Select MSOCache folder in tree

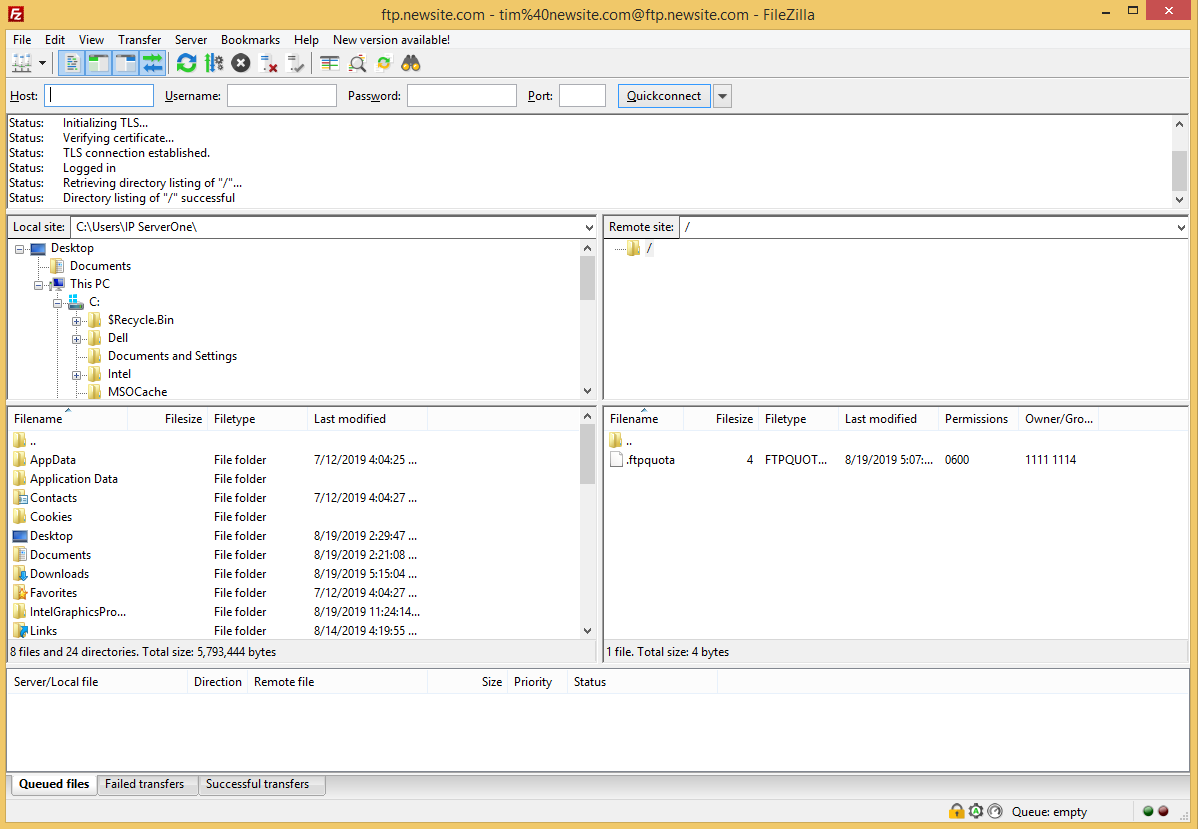click(x=138, y=392)
